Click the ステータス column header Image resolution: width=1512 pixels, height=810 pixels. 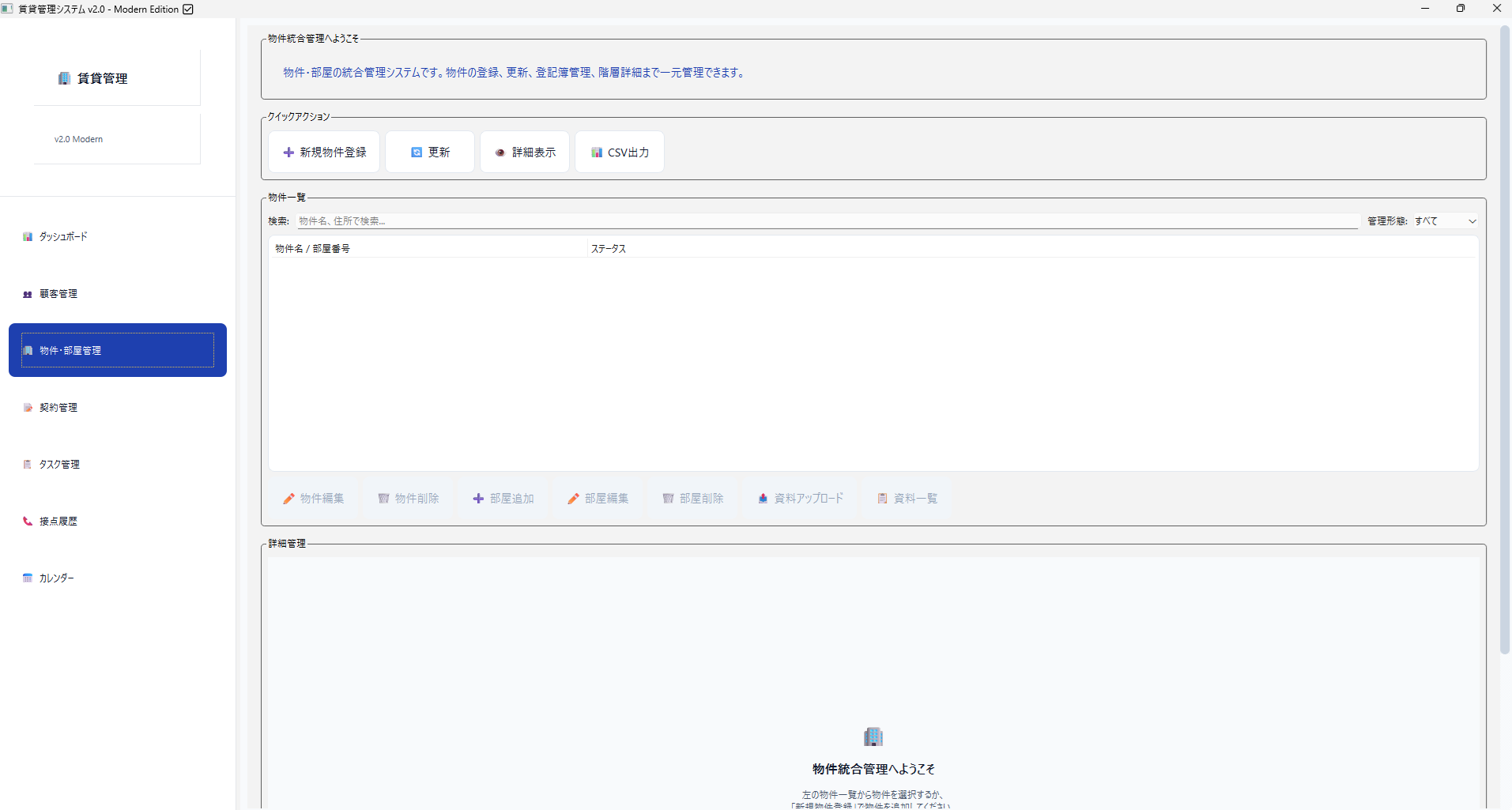point(609,249)
